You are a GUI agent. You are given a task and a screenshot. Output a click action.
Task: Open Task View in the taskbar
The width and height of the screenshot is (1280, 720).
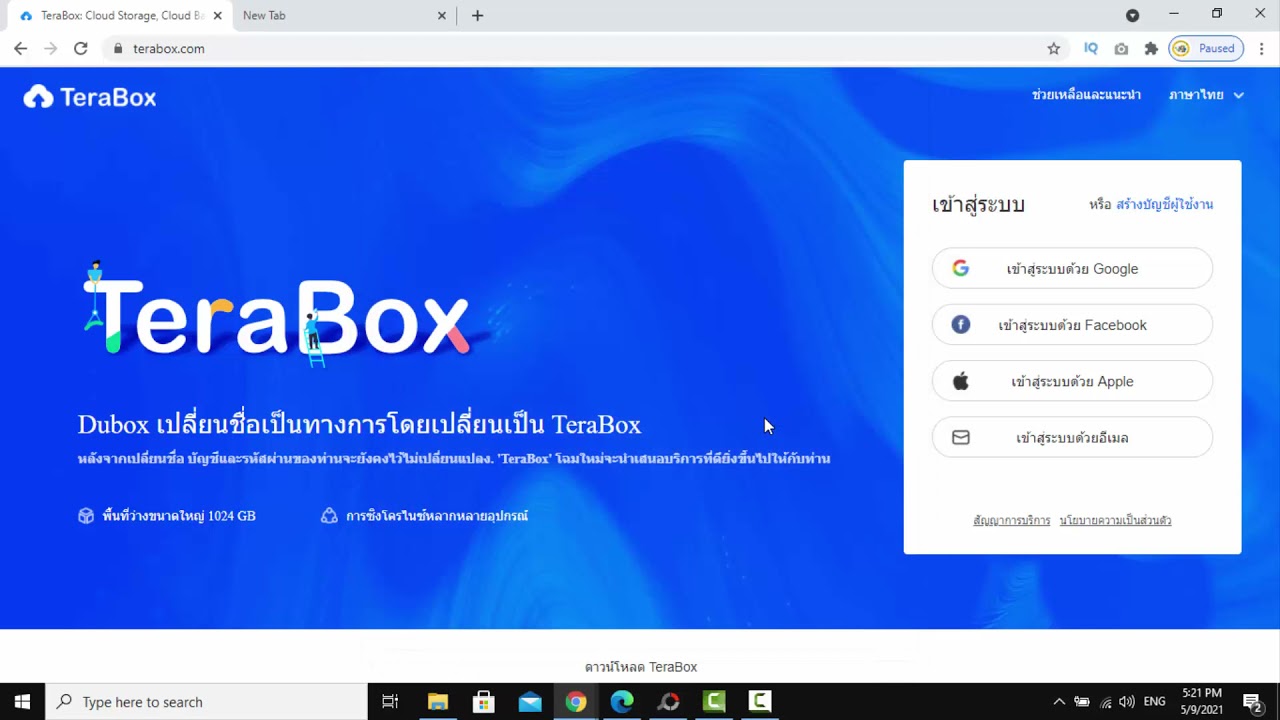[x=390, y=702]
